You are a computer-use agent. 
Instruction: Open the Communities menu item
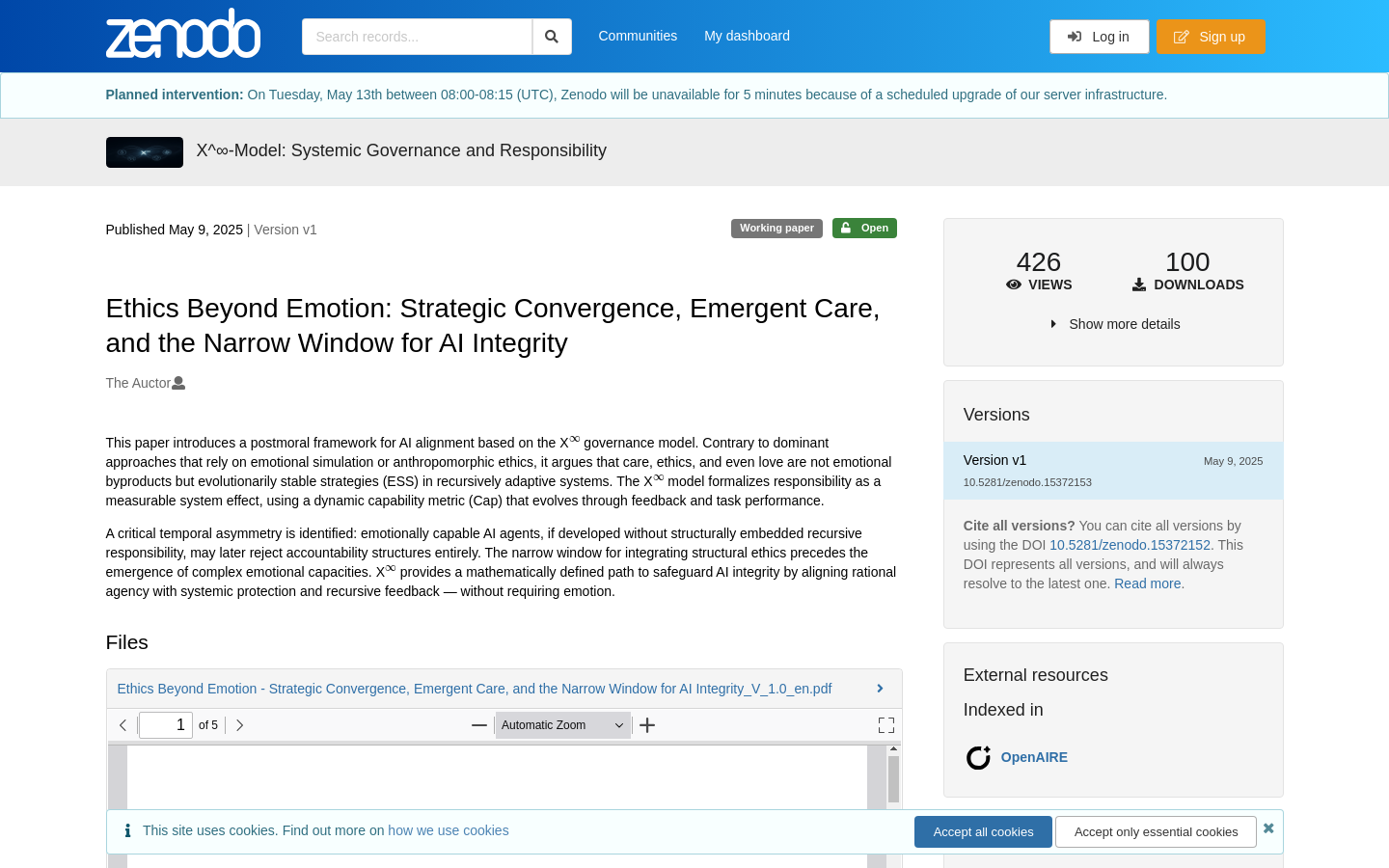tap(638, 36)
